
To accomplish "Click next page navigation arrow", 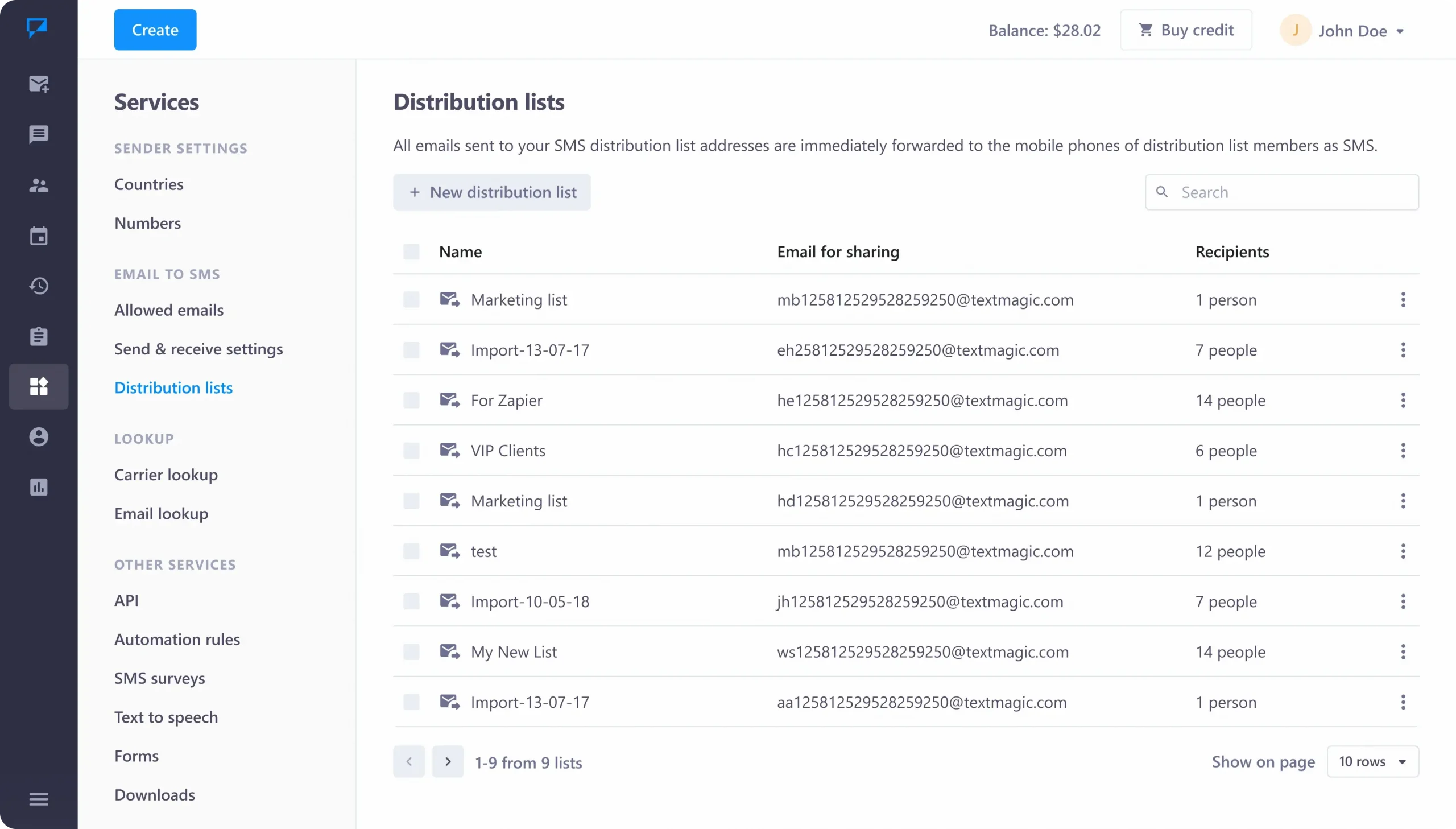I will 447,761.
